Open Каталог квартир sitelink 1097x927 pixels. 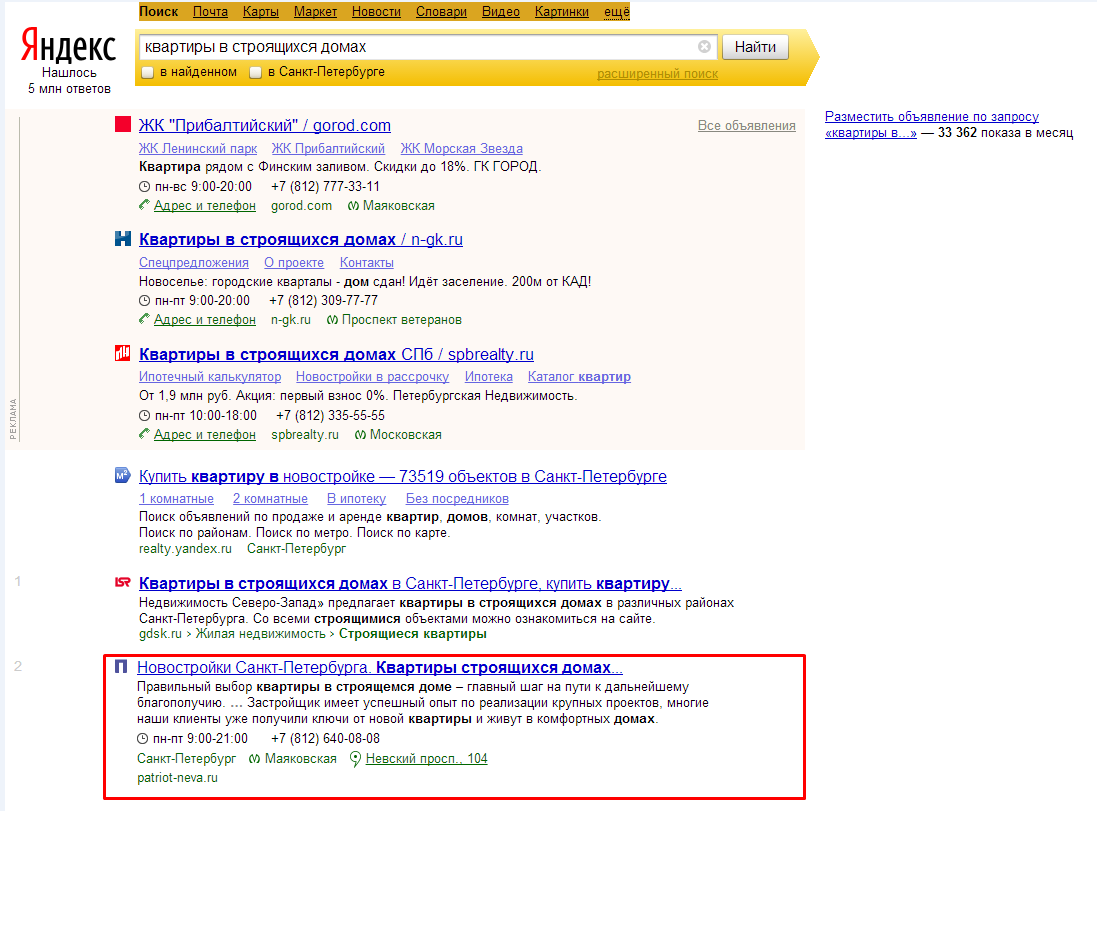click(579, 377)
